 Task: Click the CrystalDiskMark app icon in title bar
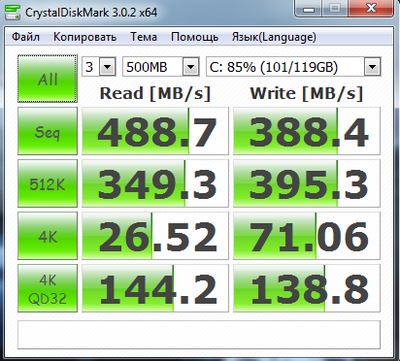tap(12, 13)
